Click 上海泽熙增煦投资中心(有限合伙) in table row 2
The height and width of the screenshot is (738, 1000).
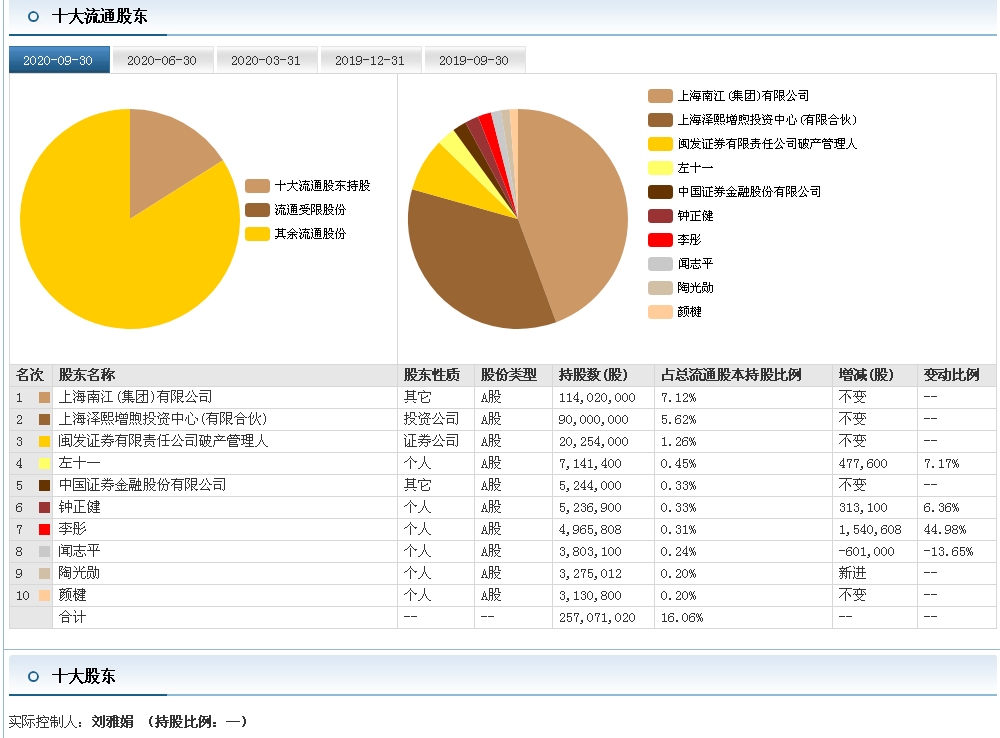[163, 419]
